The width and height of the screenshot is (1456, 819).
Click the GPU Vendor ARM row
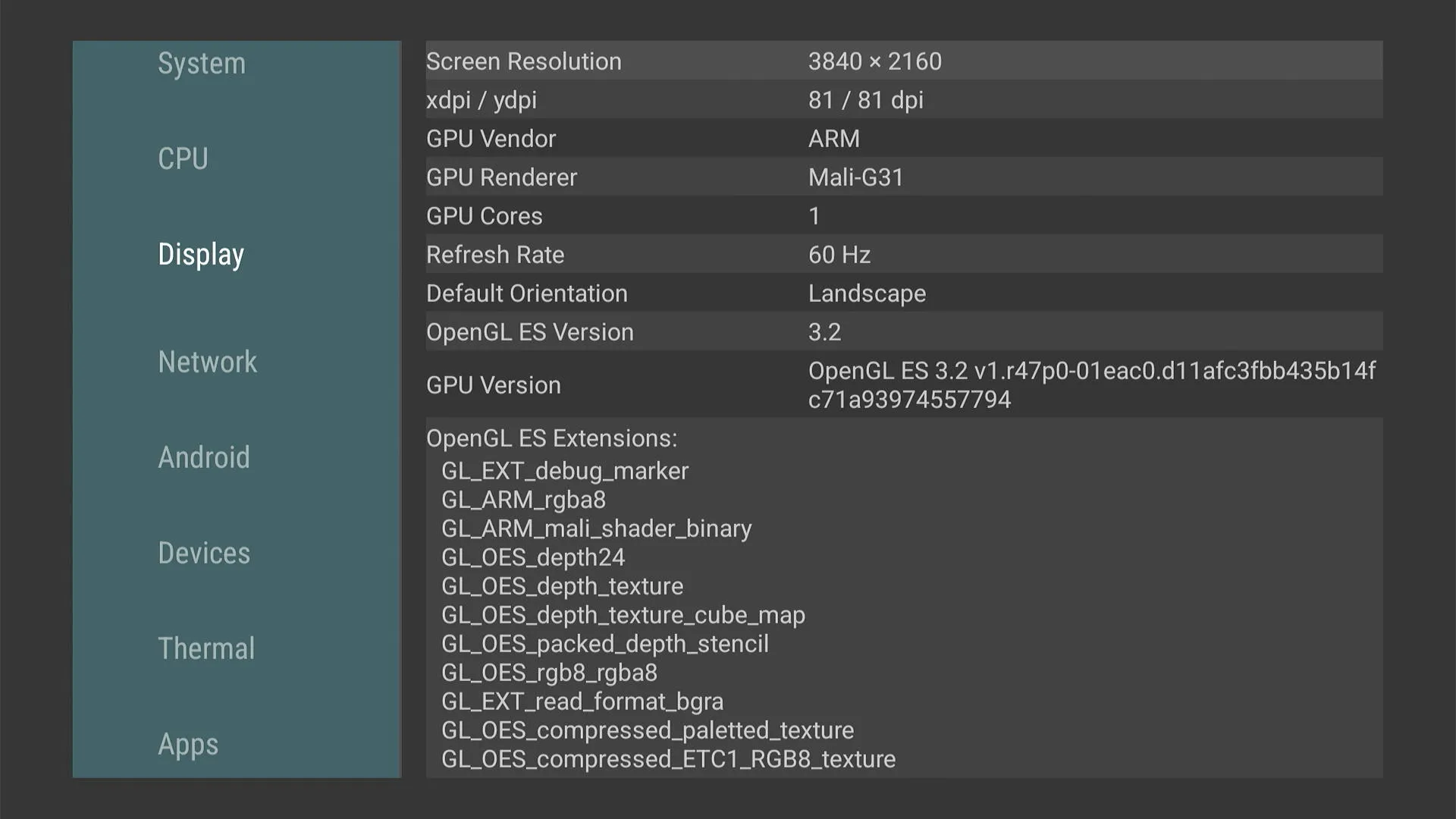(x=902, y=139)
